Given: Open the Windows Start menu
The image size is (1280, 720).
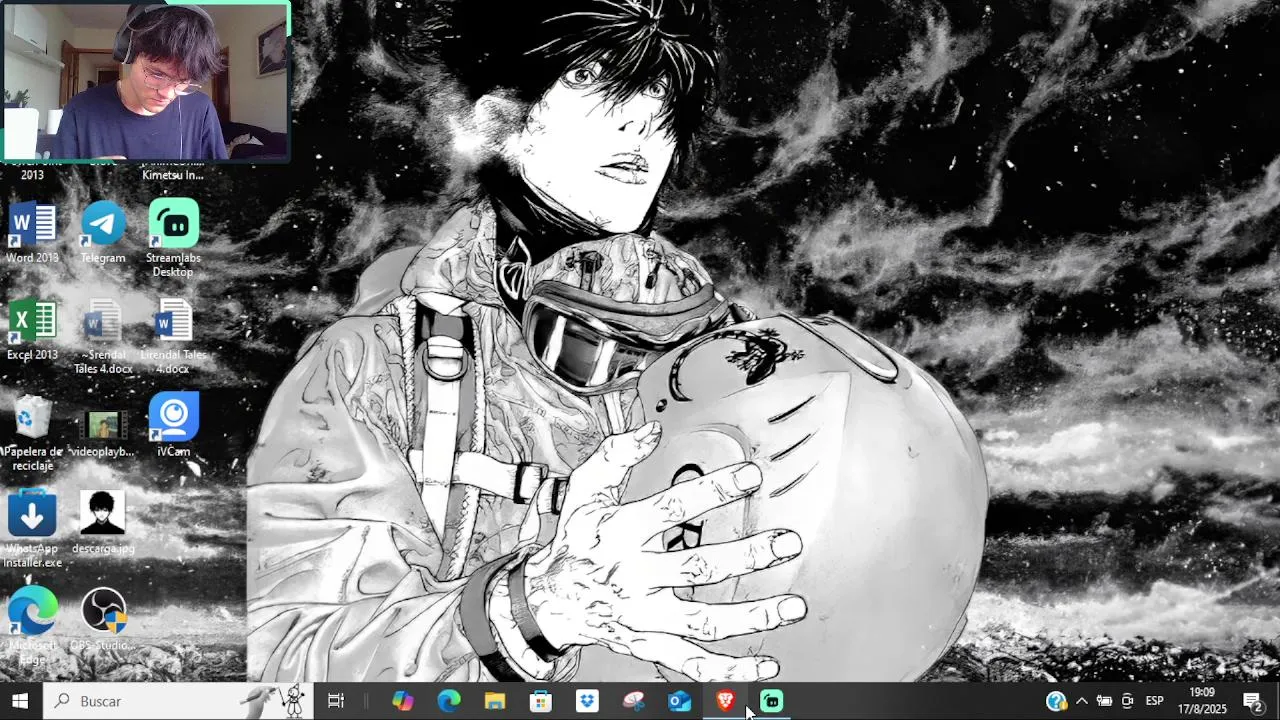Looking at the screenshot, I should click(x=20, y=701).
